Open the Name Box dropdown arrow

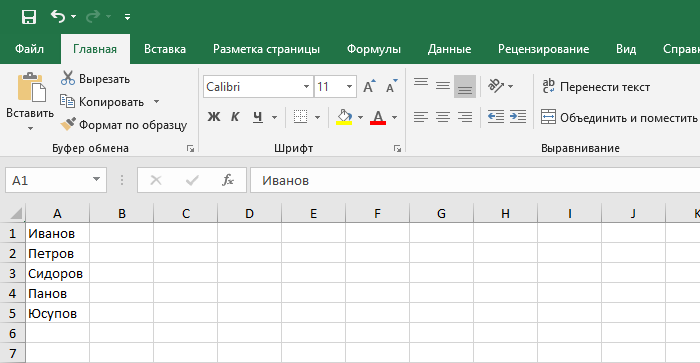(x=96, y=179)
